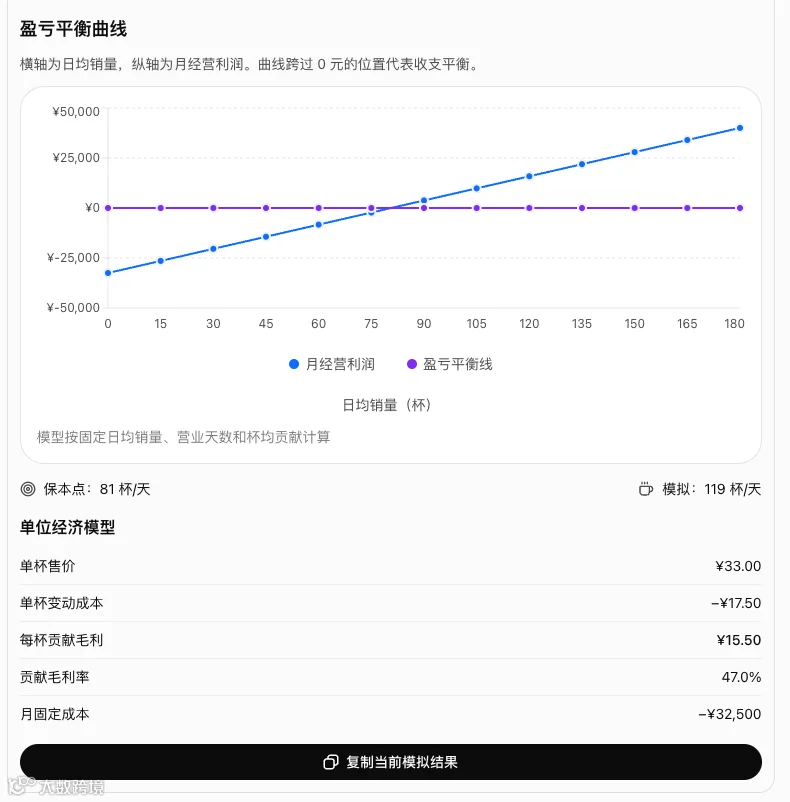Click the 盈亏平衡曲线 heading
This screenshot has height=802, width=790.
(73, 29)
